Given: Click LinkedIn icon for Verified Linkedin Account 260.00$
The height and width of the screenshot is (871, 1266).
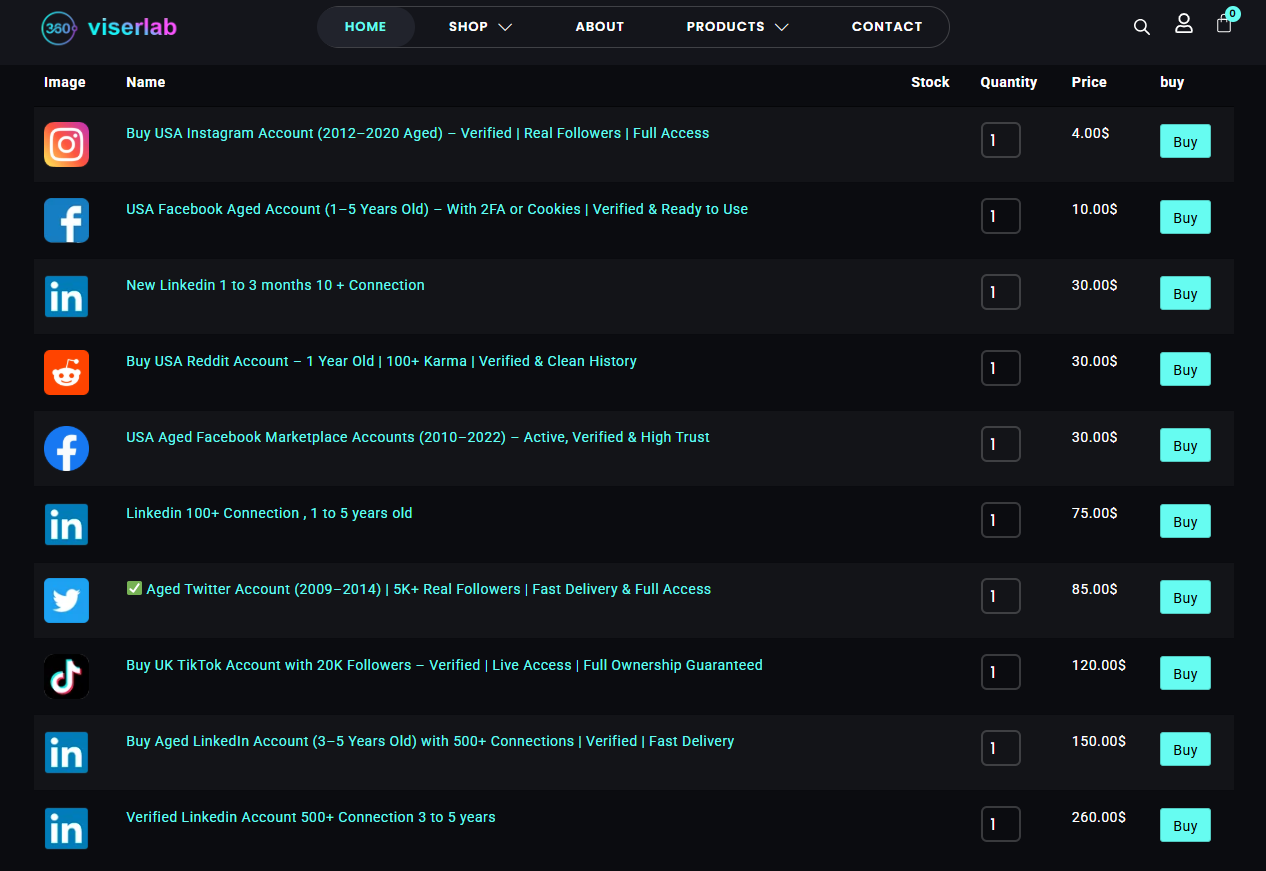Looking at the screenshot, I should click(66, 829).
